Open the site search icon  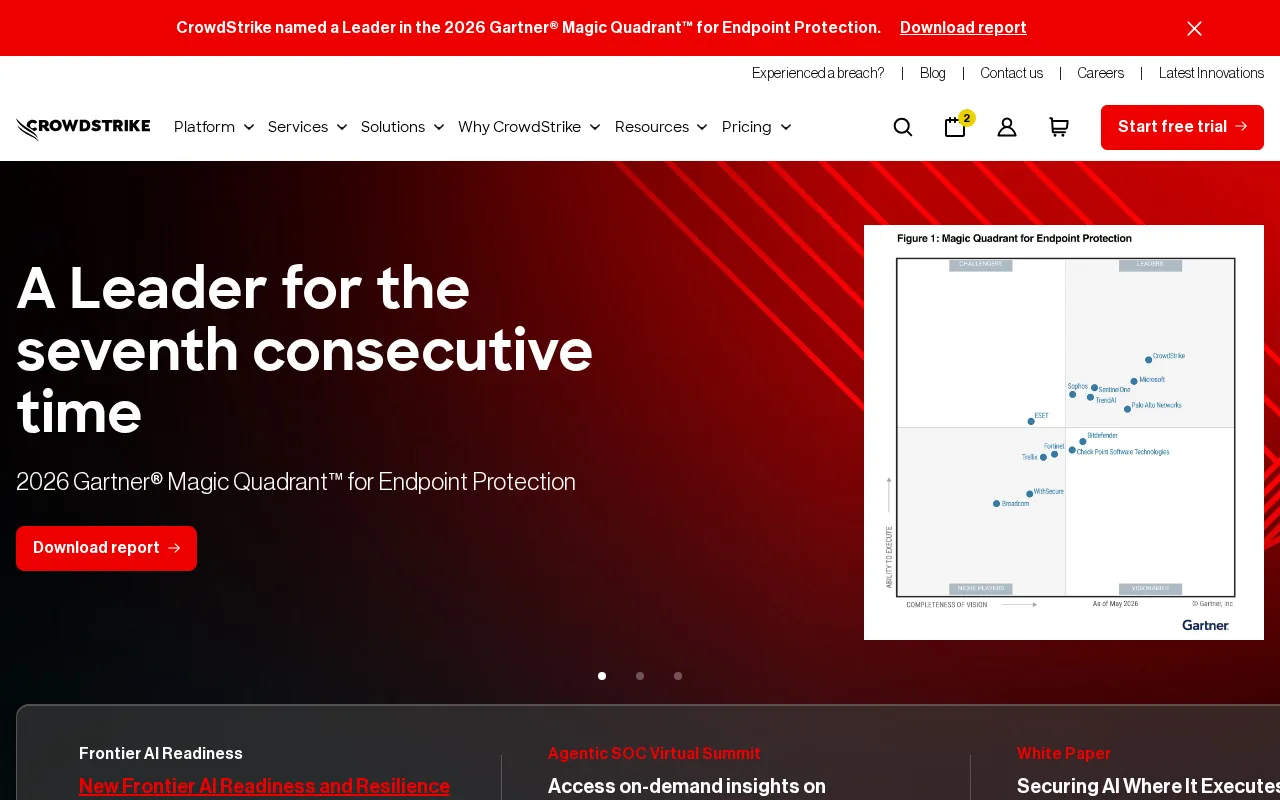pos(903,127)
